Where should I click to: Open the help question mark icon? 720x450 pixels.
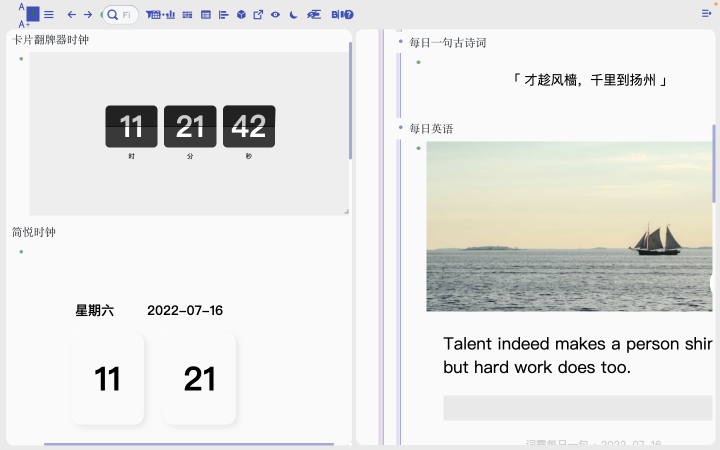click(349, 15)
